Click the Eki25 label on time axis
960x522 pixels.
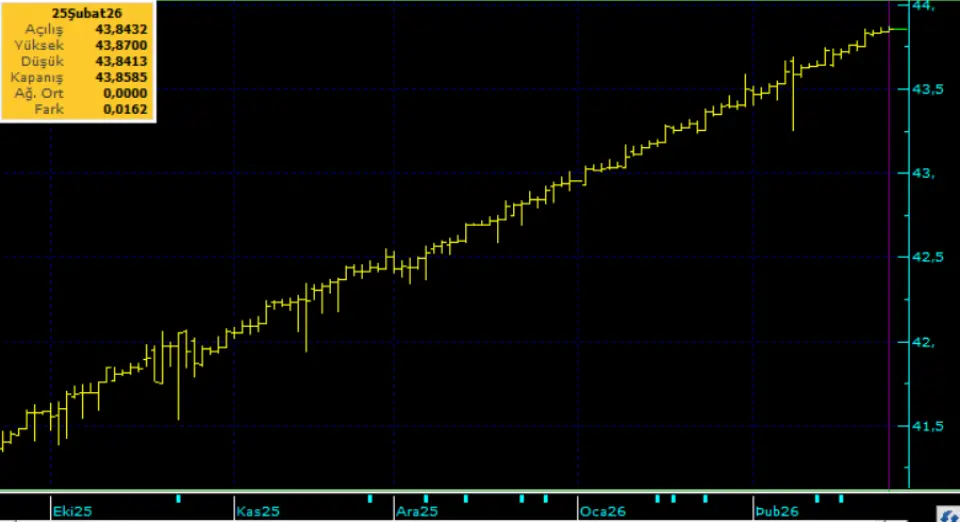[72, 511]
